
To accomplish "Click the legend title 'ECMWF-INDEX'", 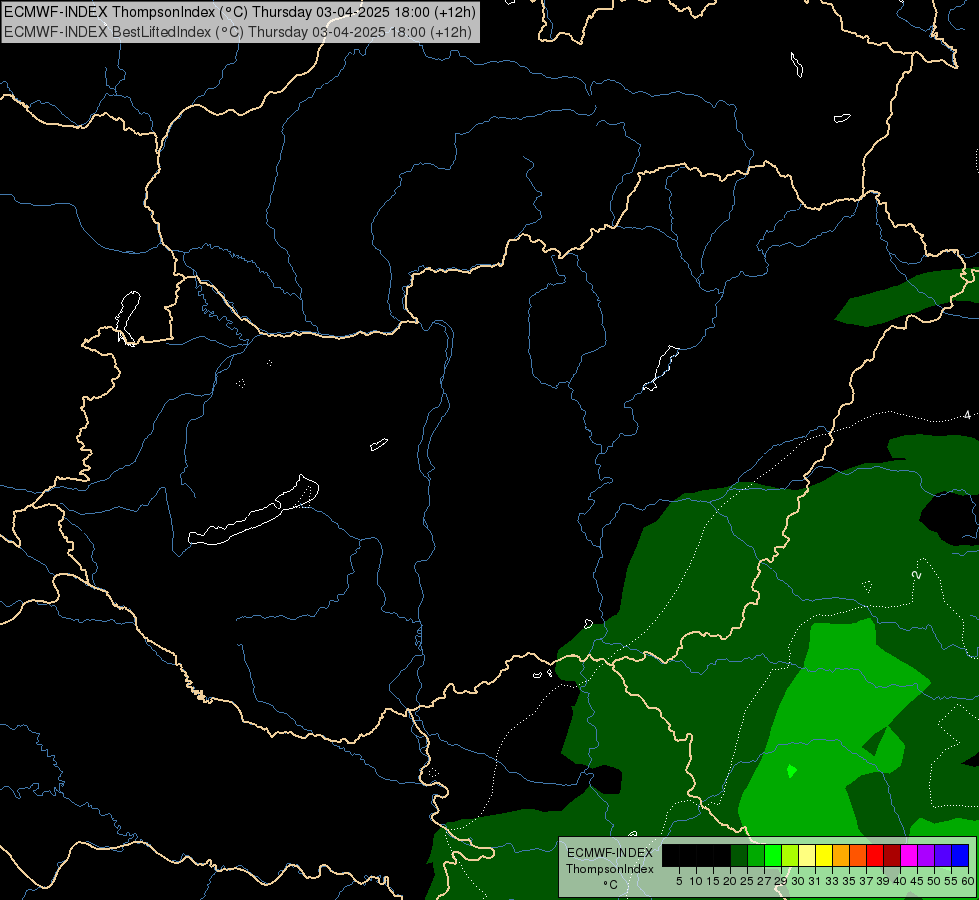I will (610, 853).
